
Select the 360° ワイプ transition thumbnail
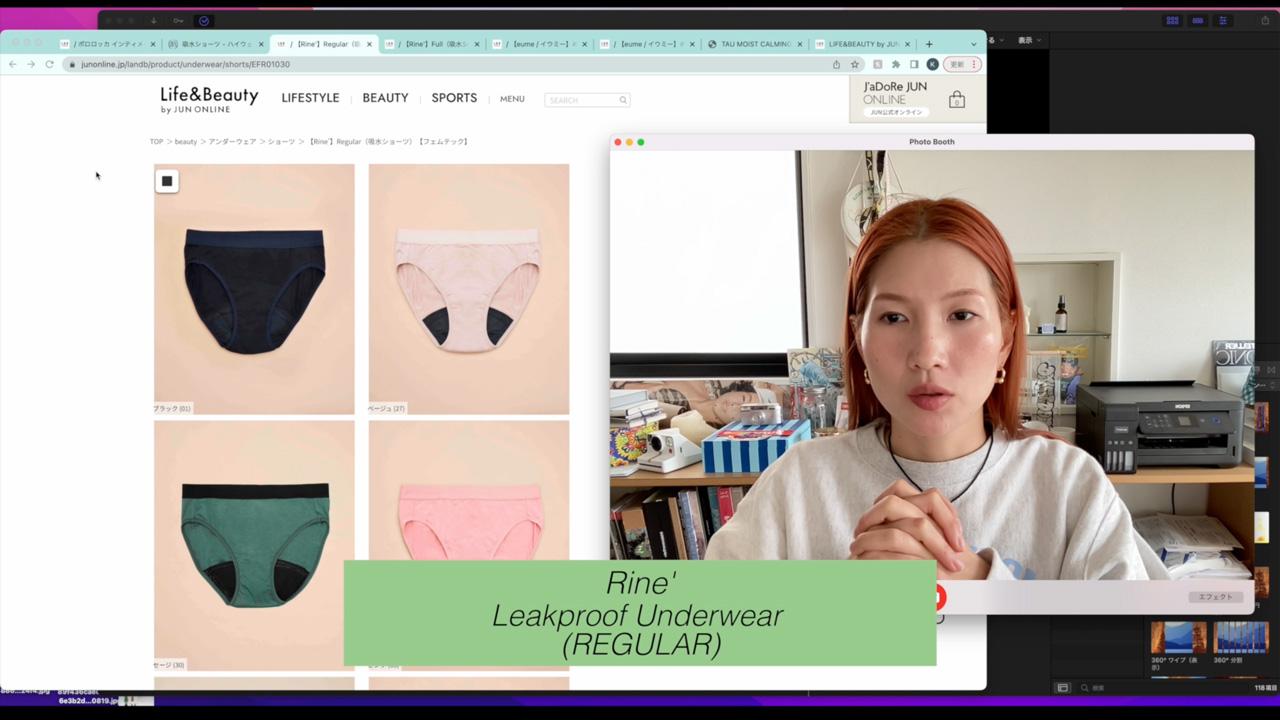click(1178, 638)
